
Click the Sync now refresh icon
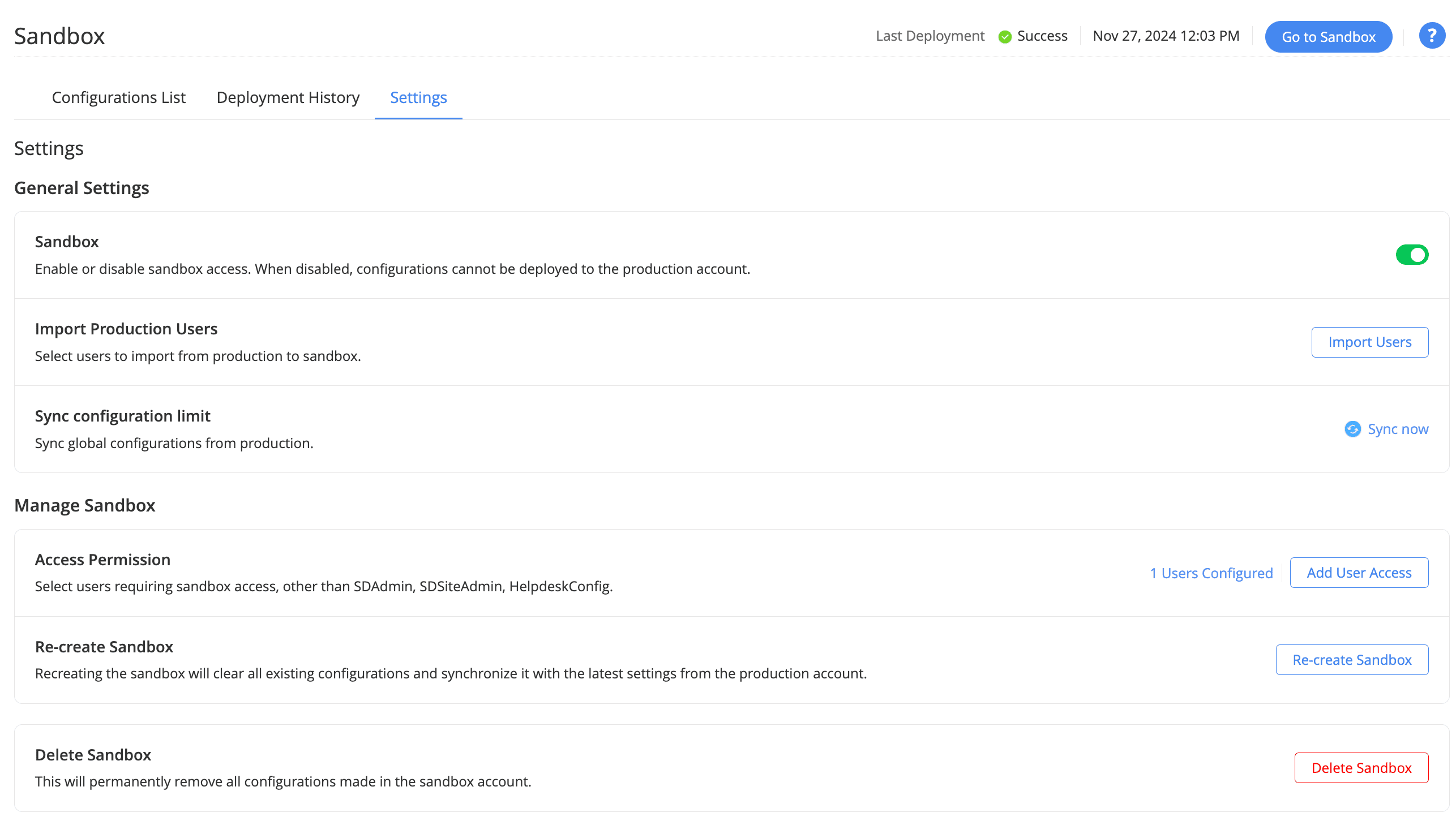1352,429
